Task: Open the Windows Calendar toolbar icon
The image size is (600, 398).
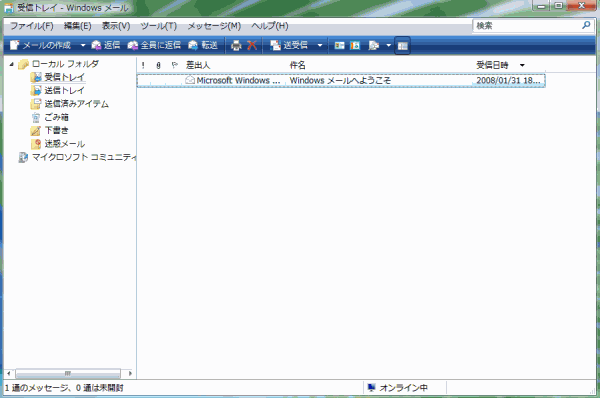Action: [355, 46]
